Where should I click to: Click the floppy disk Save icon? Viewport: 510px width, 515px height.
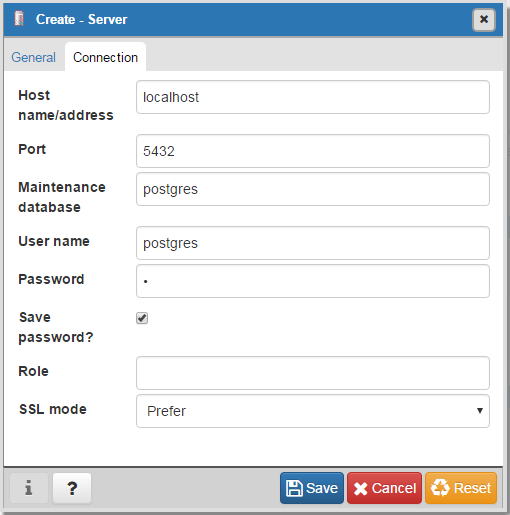tap(294, 488)
